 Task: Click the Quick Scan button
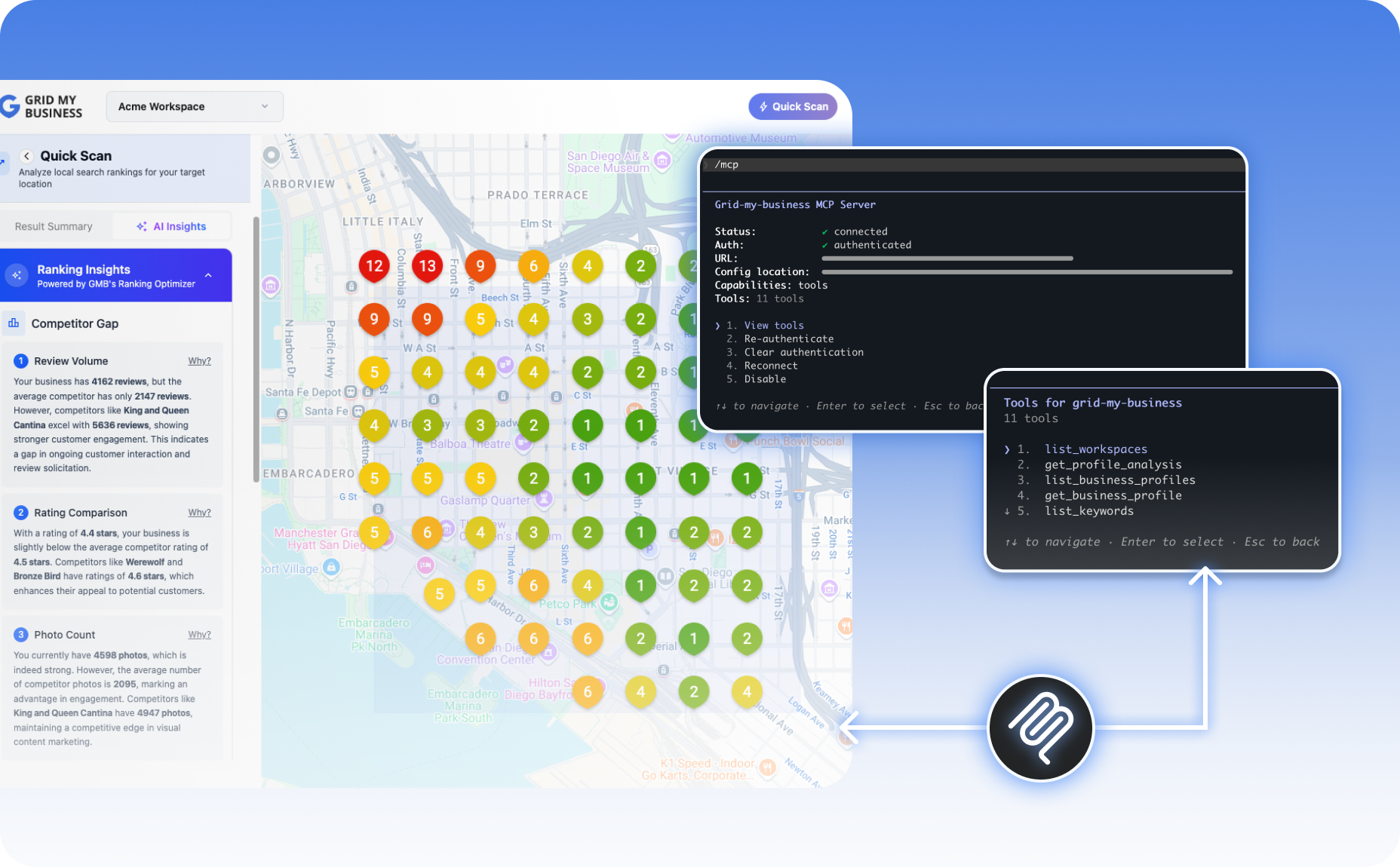click(x=793, y=106)
